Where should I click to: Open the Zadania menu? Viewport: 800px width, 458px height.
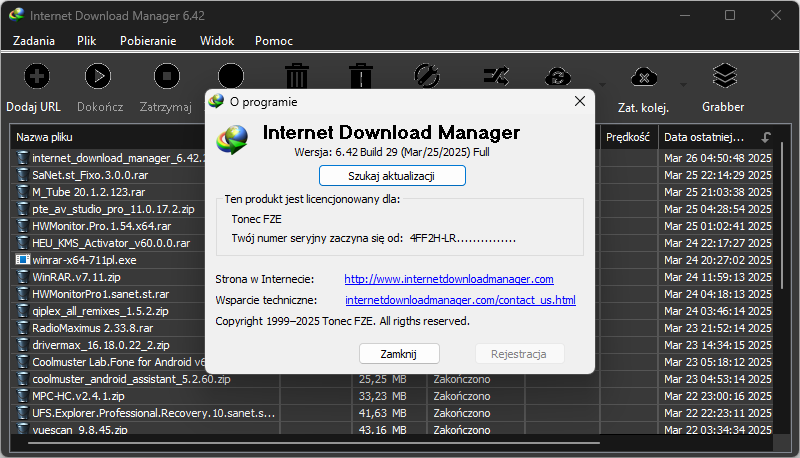[x=34, y=41]
